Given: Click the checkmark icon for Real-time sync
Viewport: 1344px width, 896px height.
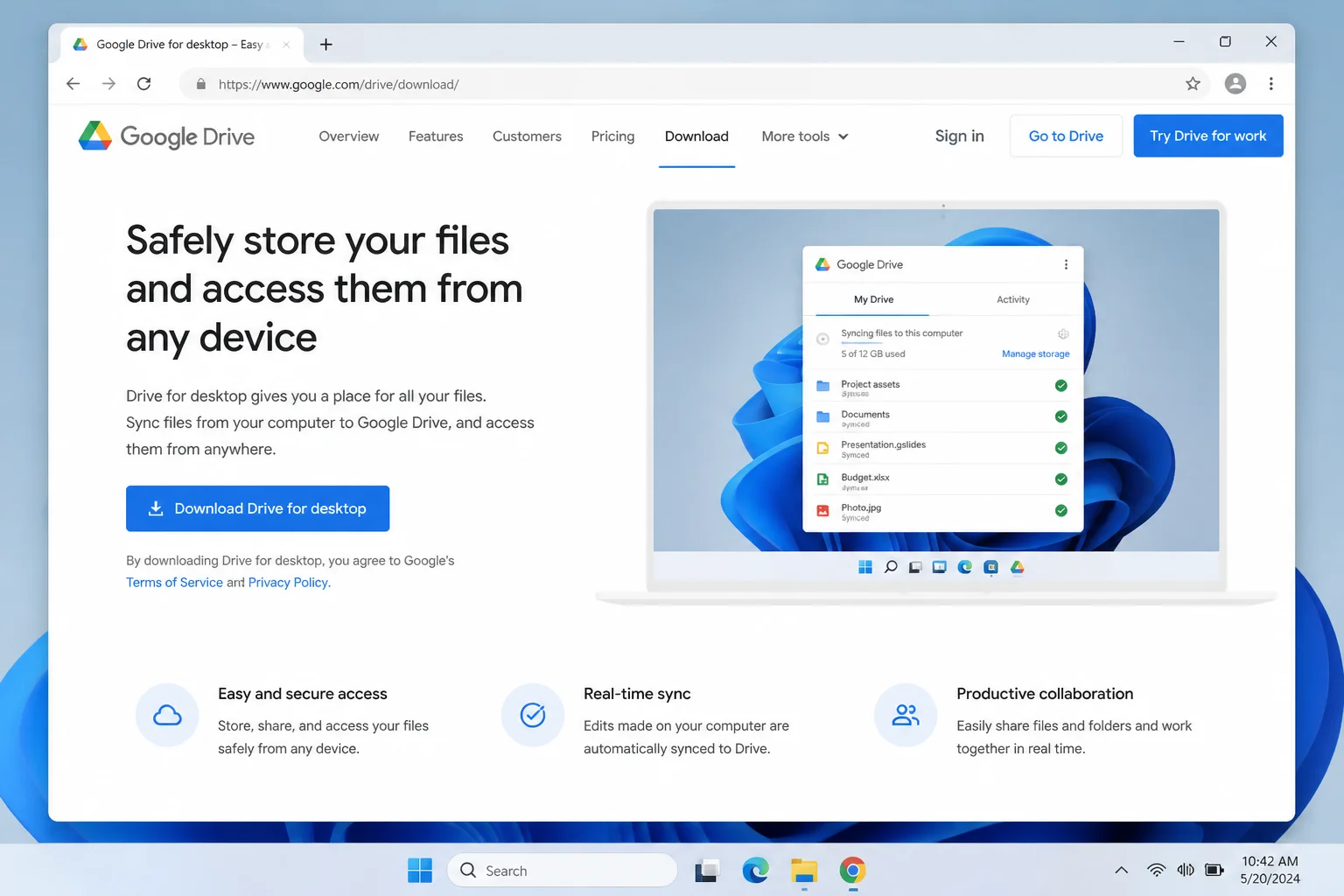Looking at the screenshot, I should click(x=533, y=715).
